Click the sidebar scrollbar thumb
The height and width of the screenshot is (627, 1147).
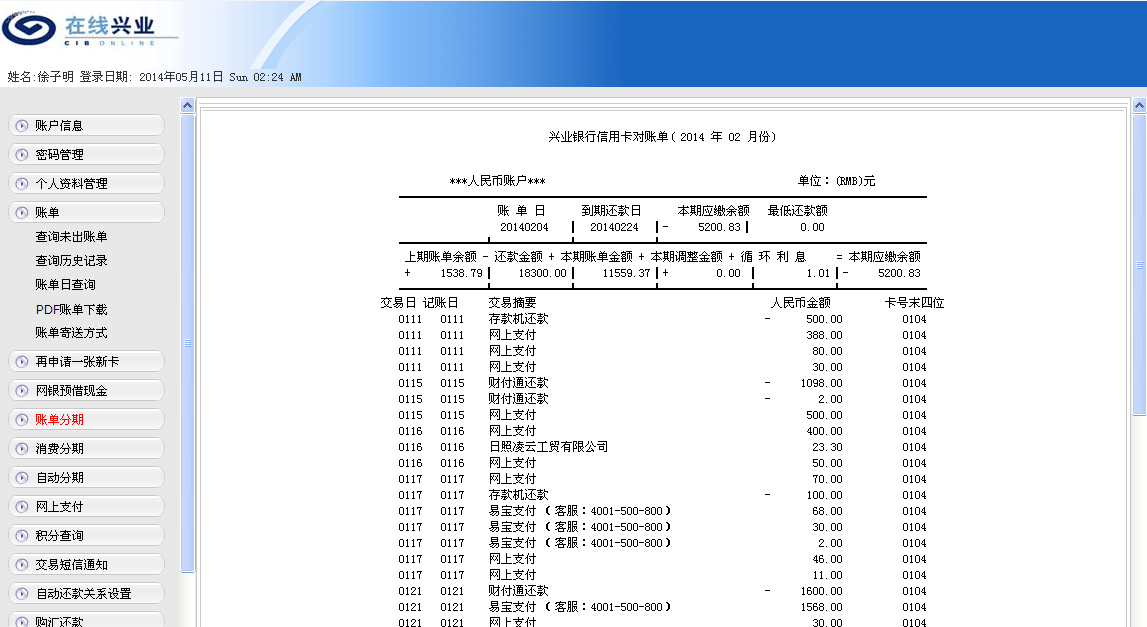187,342
